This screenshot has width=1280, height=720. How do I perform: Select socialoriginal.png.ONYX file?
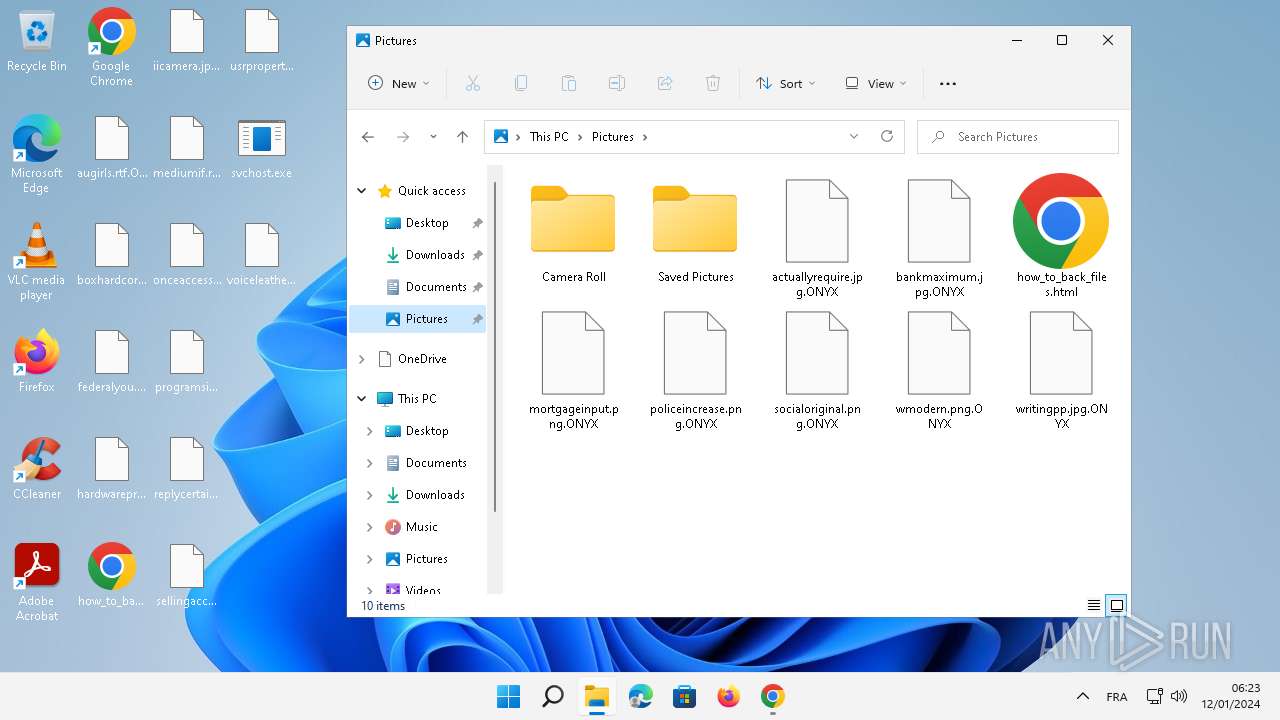tap(817, 370)
